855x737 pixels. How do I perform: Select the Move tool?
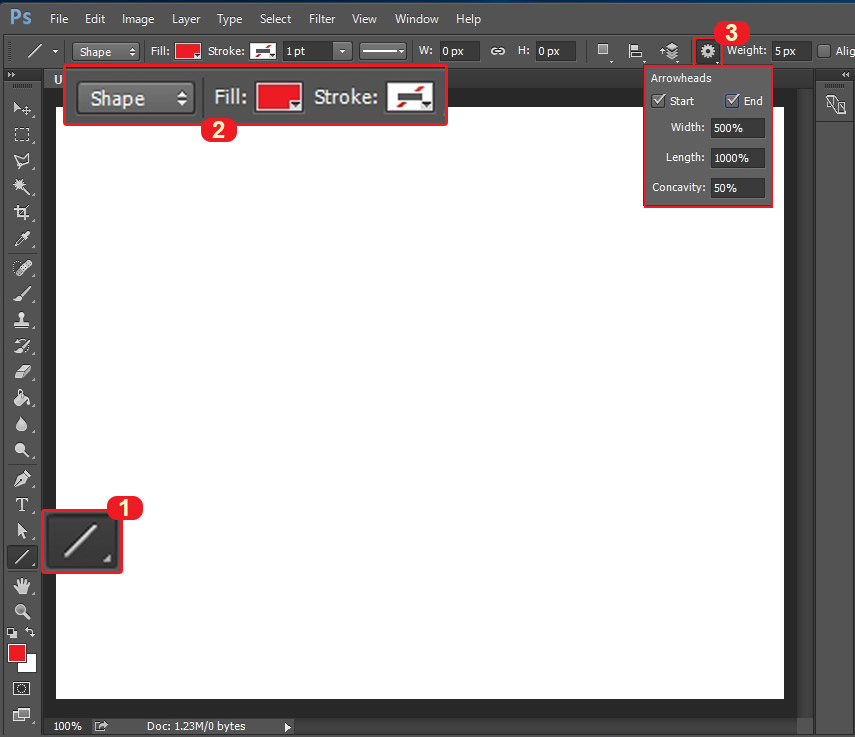click(22, 108)
